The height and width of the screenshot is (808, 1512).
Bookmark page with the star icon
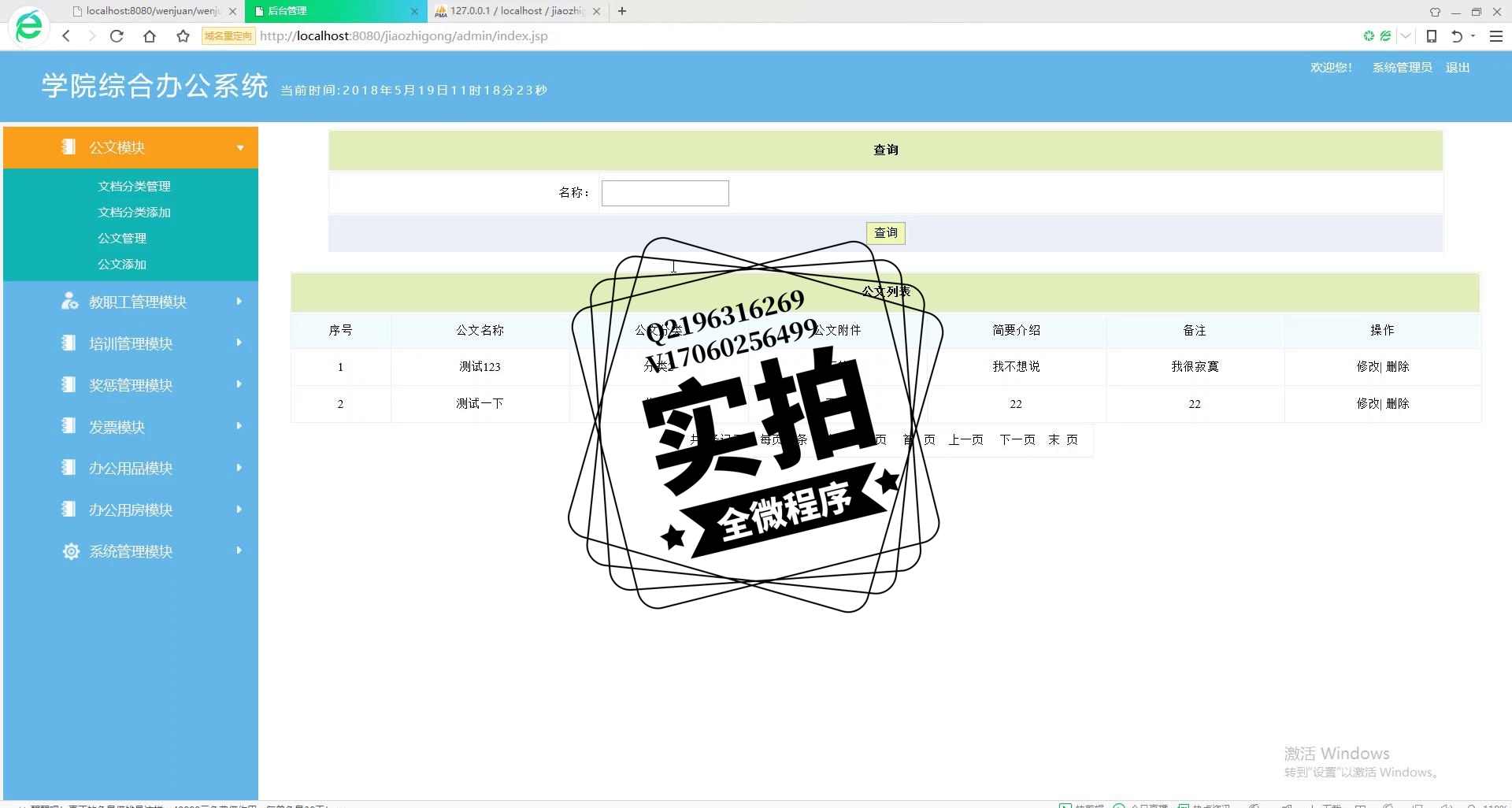click(x=183, y=36)
